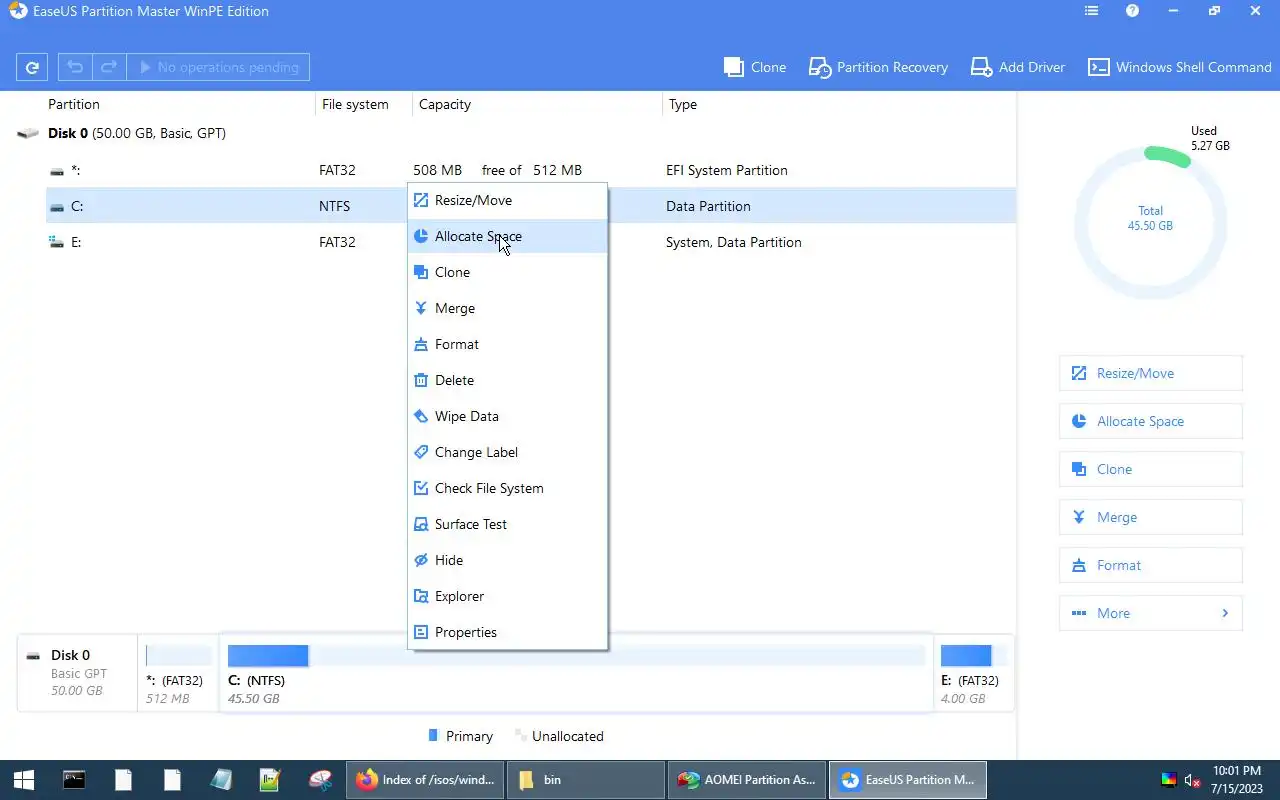Choose Allocate Space from context menu

point(507,236)
